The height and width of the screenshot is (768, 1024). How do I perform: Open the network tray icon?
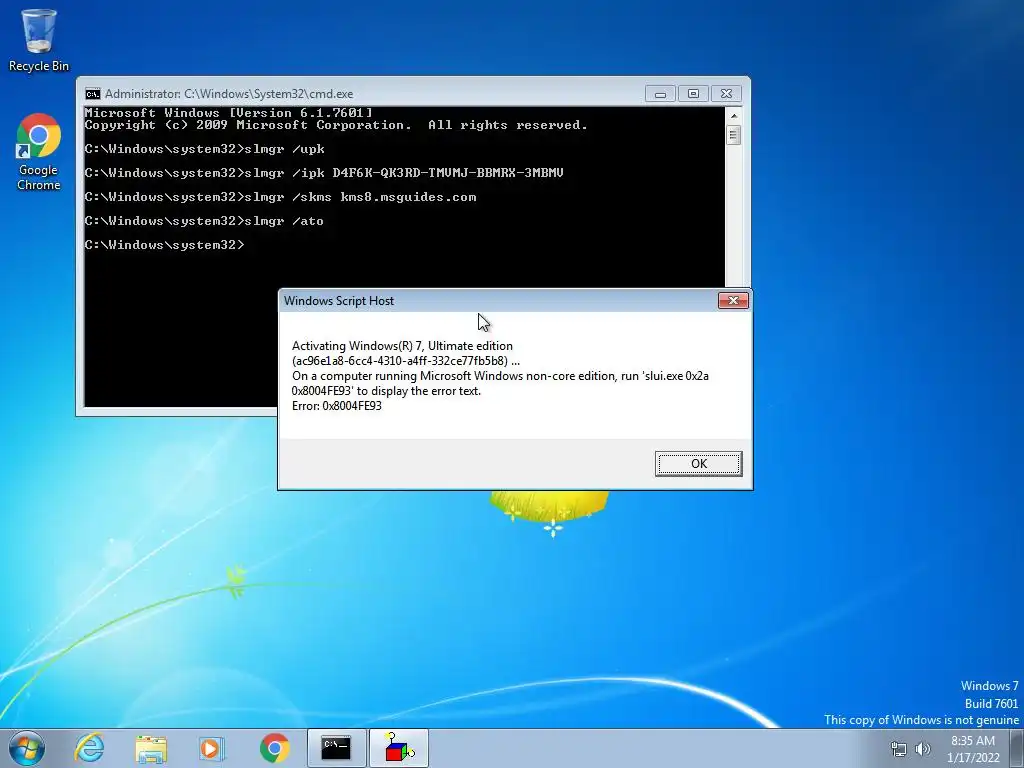(899, 749)
